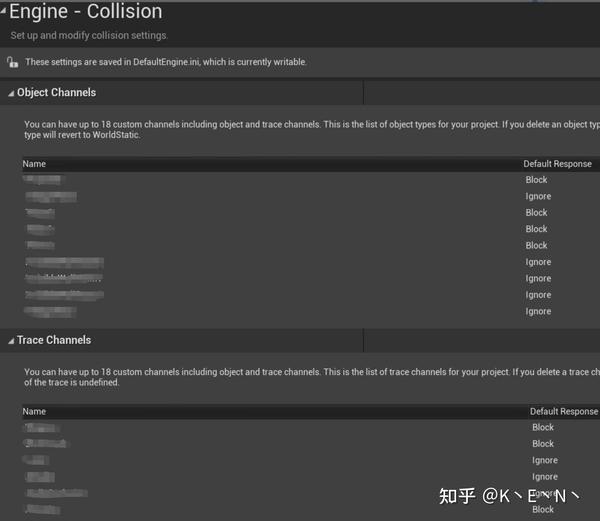Select third Trace Channels row showing Ignore
This screenshot has width=600, height=521.
[311, 460]
